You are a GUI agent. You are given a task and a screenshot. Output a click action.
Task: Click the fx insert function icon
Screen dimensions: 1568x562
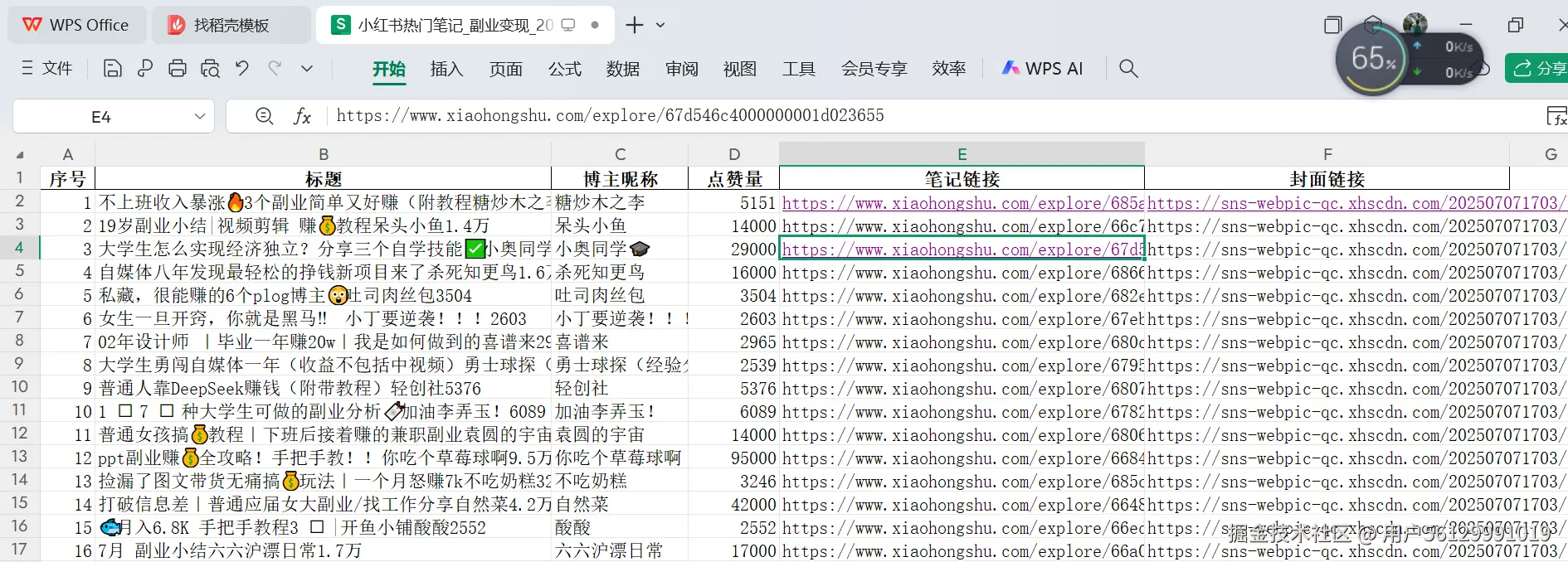click(x=303, y=117)
